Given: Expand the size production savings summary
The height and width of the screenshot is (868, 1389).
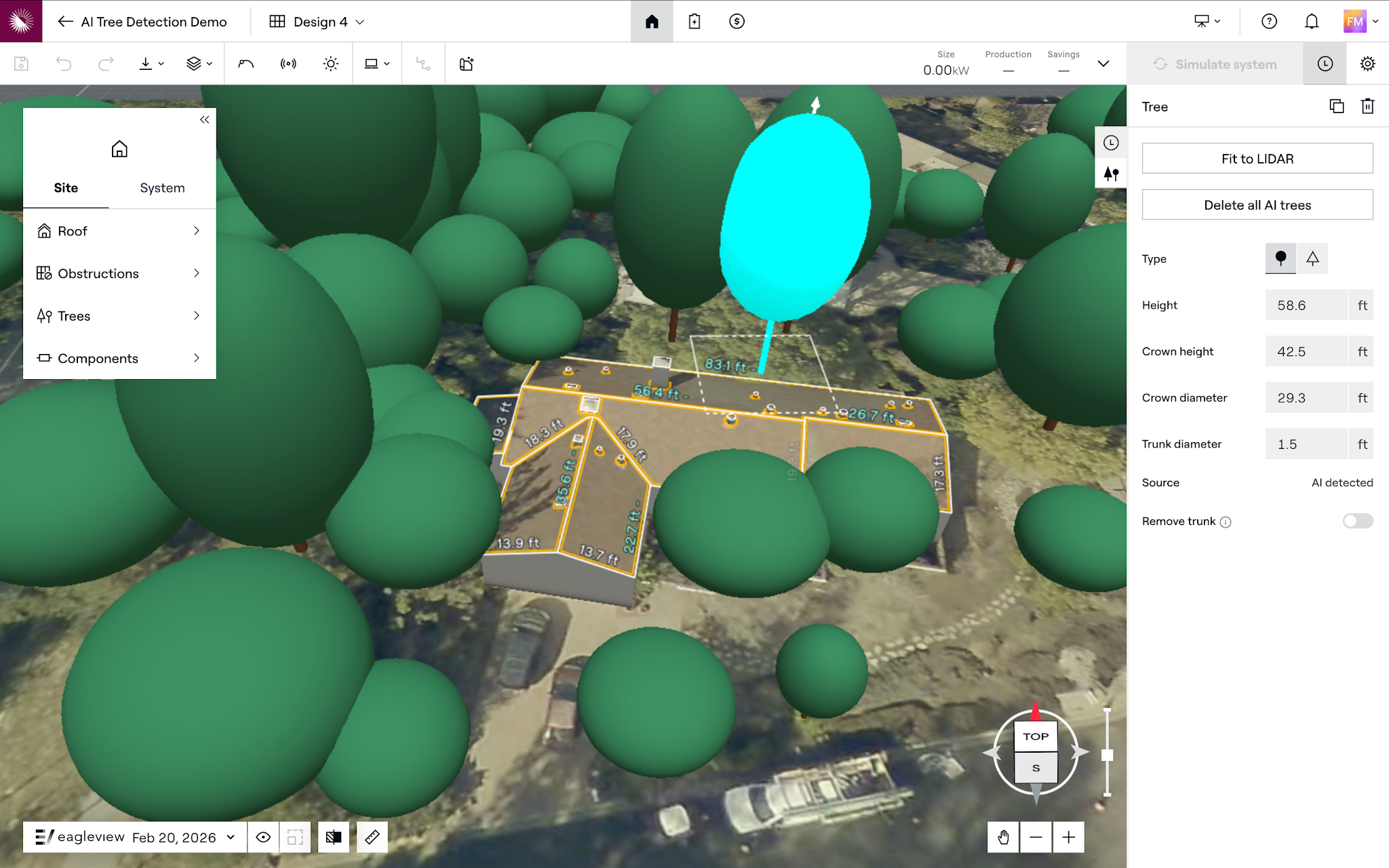Looking at the screenshot, I should pos(1103,64).
